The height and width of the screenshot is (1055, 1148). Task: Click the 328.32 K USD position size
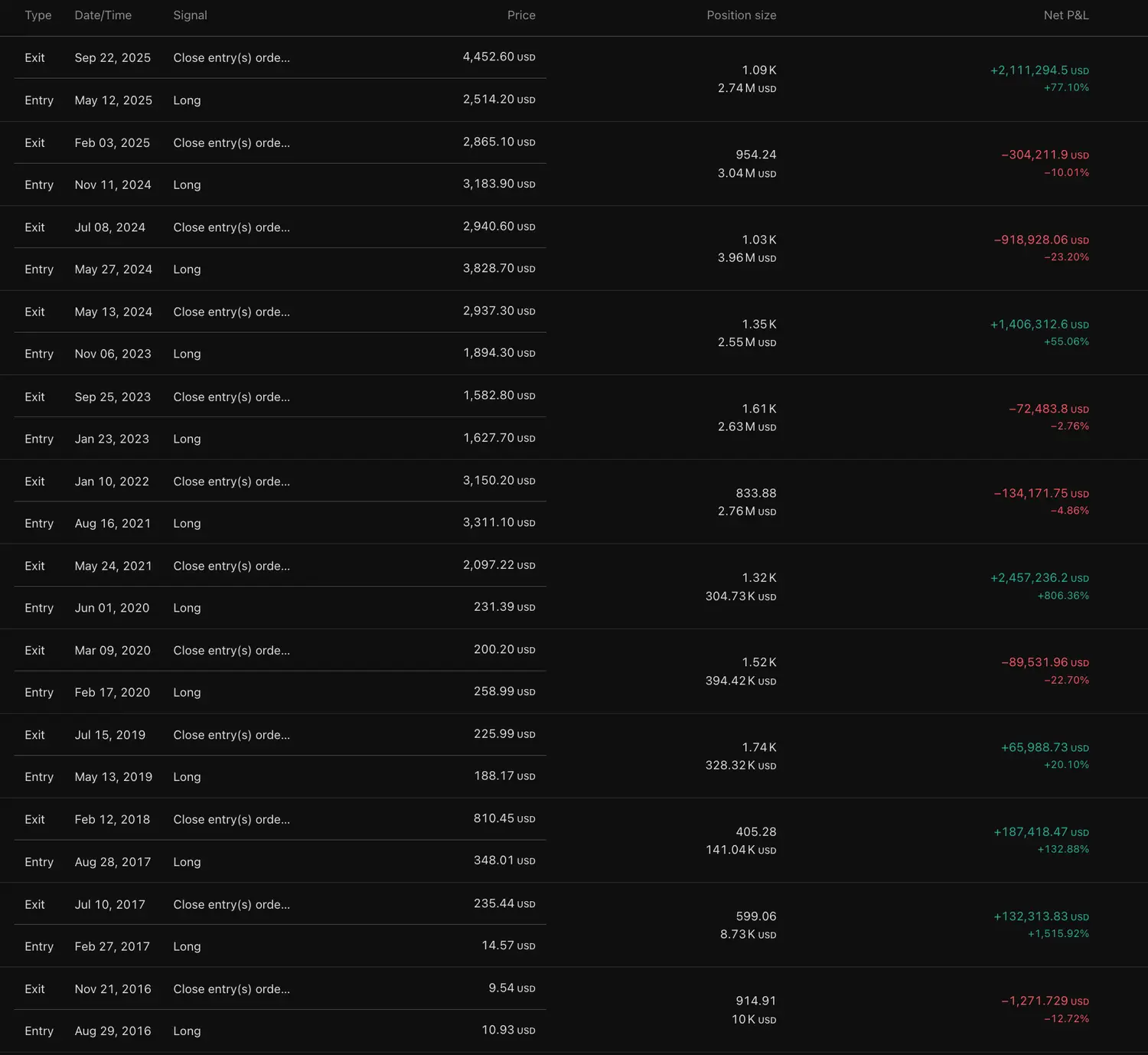[740, 766]
